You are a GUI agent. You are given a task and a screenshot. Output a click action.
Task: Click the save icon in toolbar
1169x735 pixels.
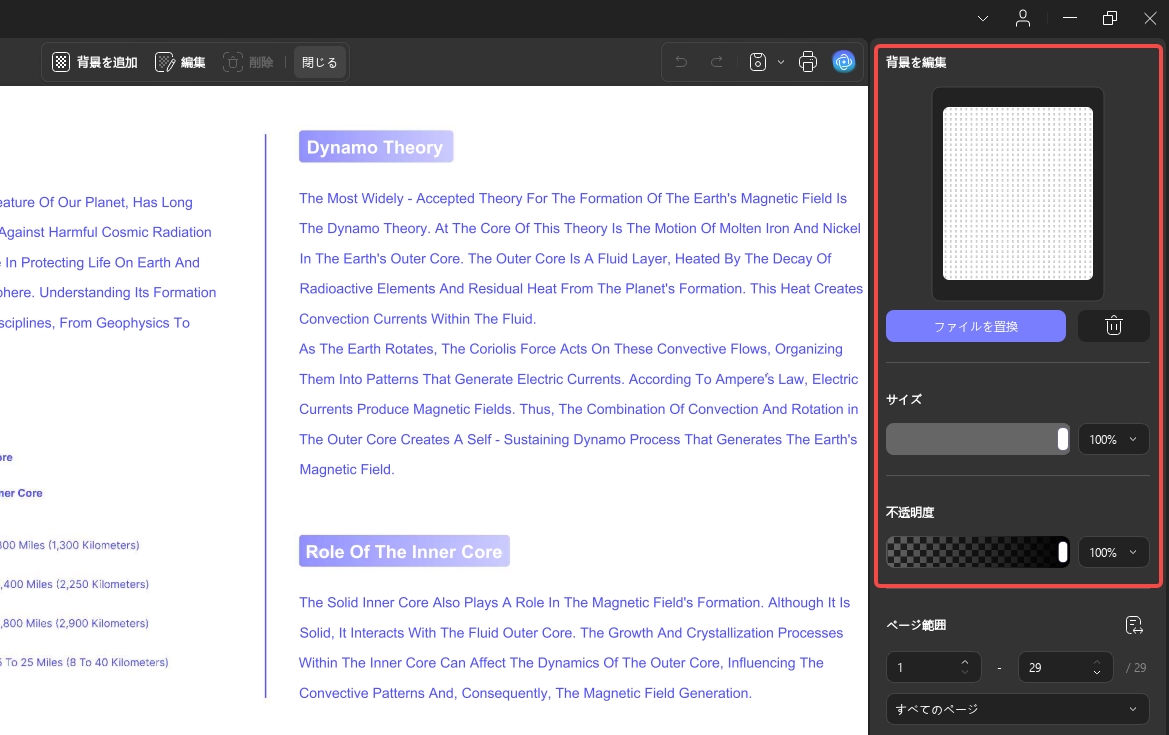click(757, 62)
